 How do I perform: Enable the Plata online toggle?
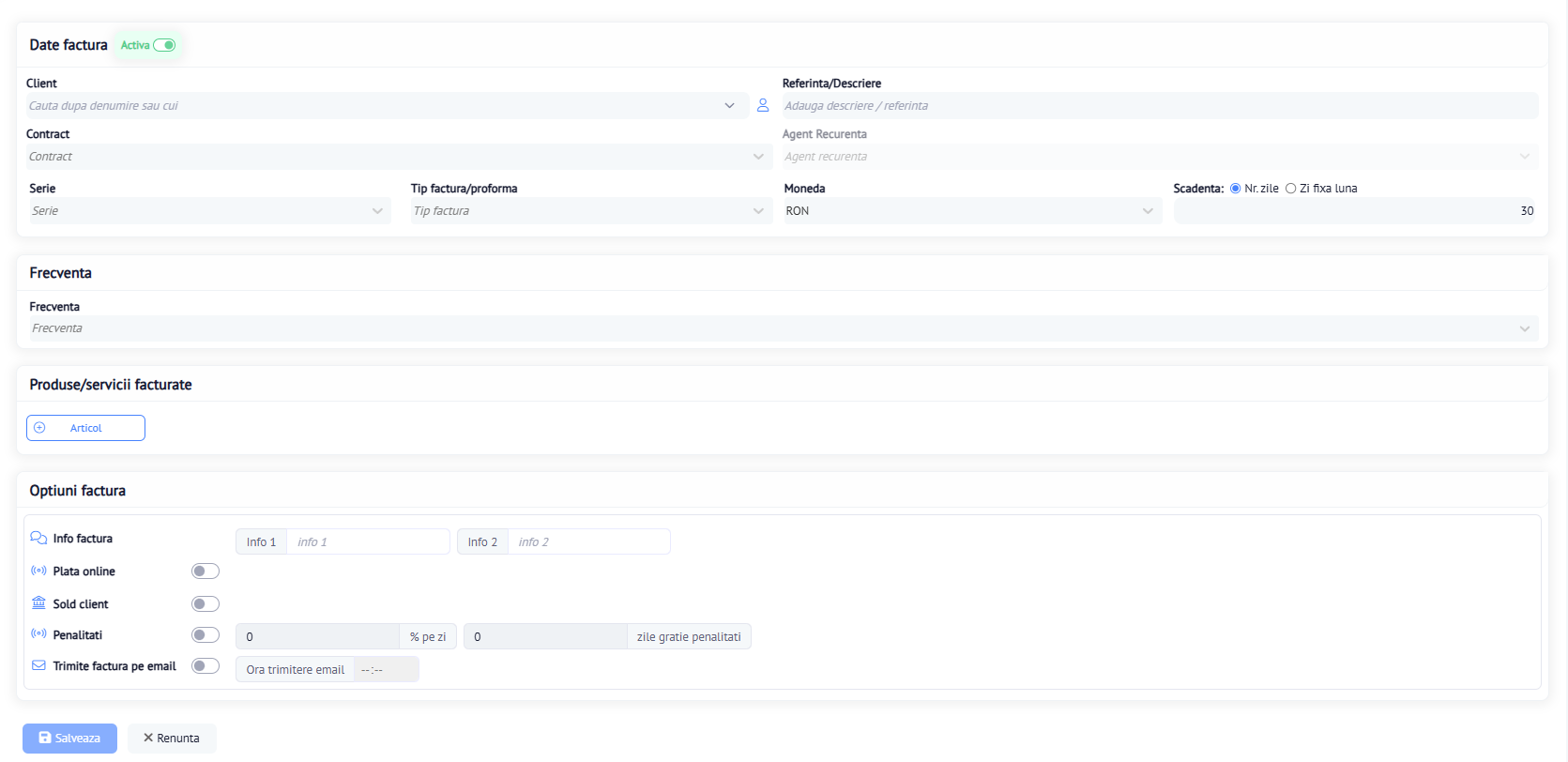click(205, 571)
